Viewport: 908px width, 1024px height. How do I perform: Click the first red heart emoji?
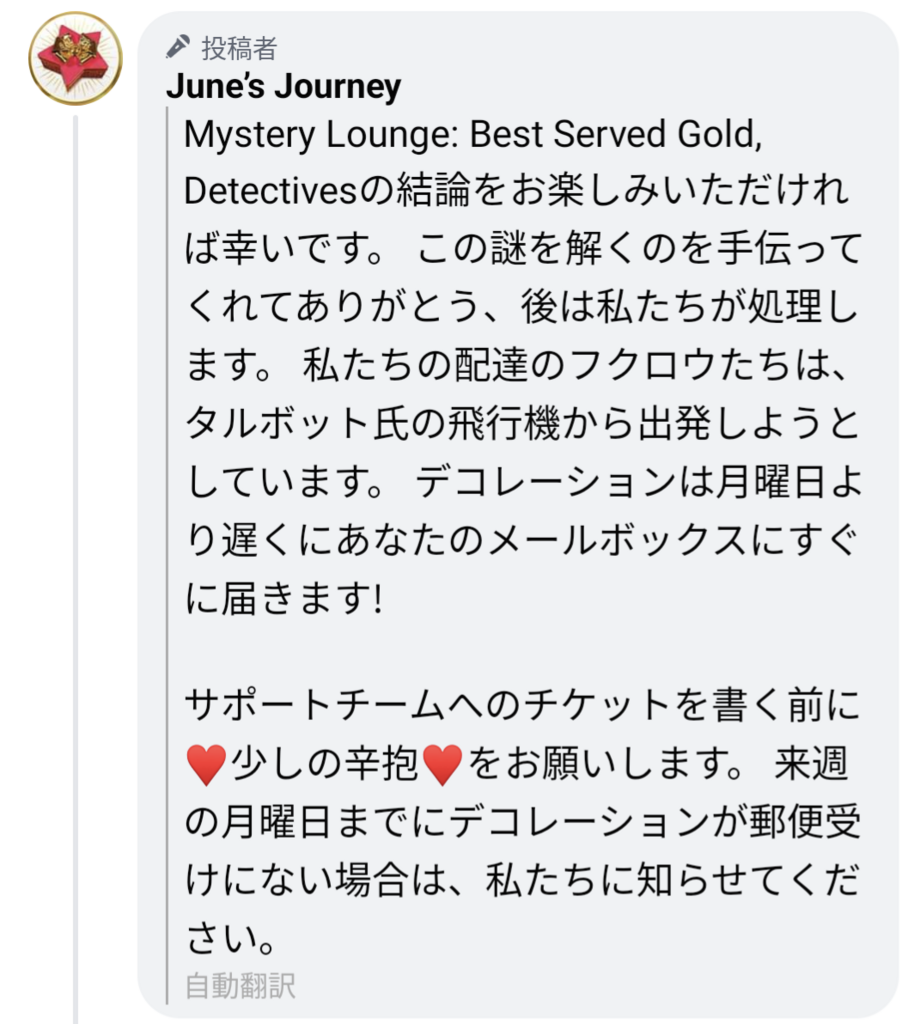point(207,766)
